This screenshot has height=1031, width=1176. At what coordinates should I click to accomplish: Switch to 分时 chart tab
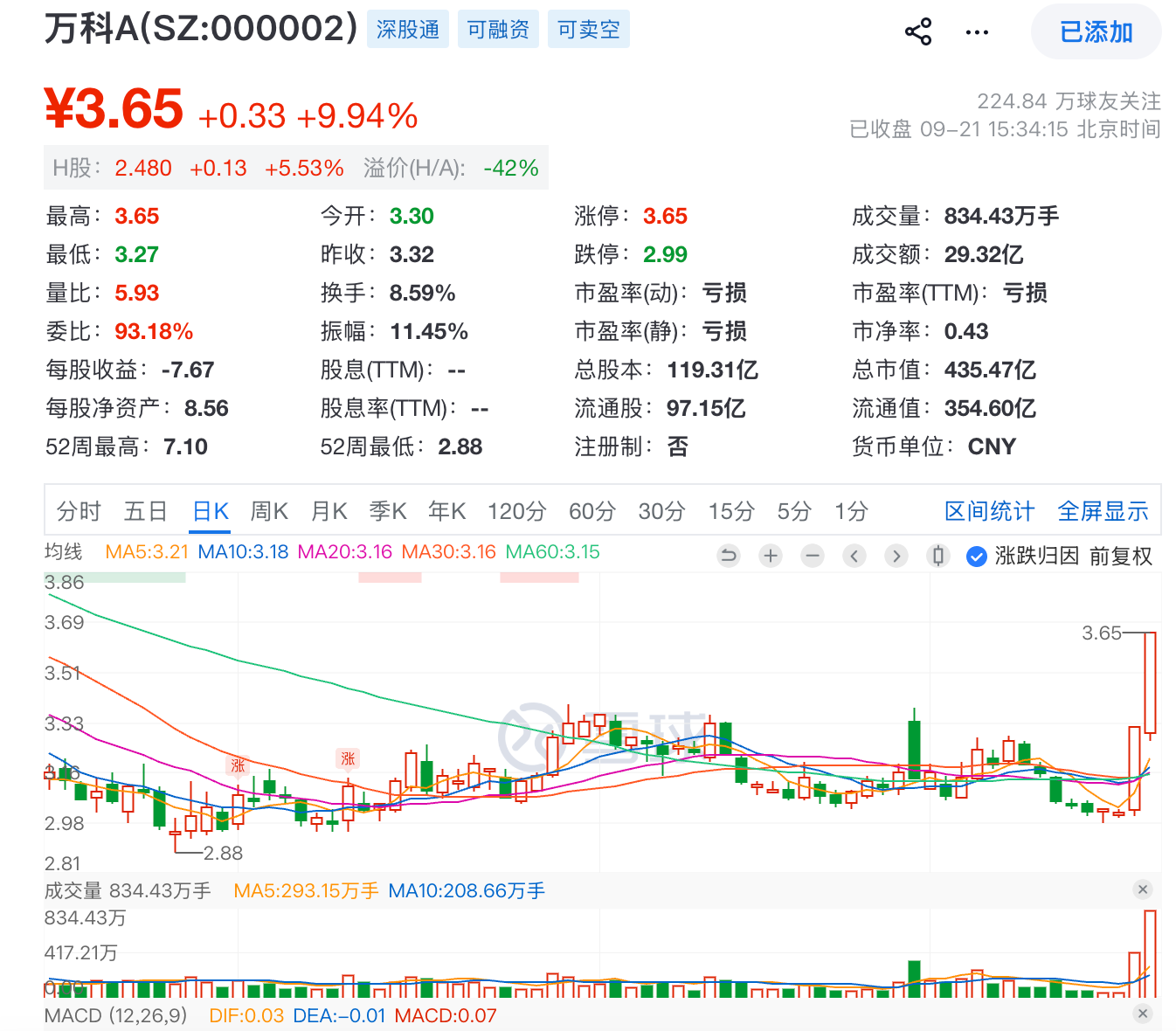(79, 511)
